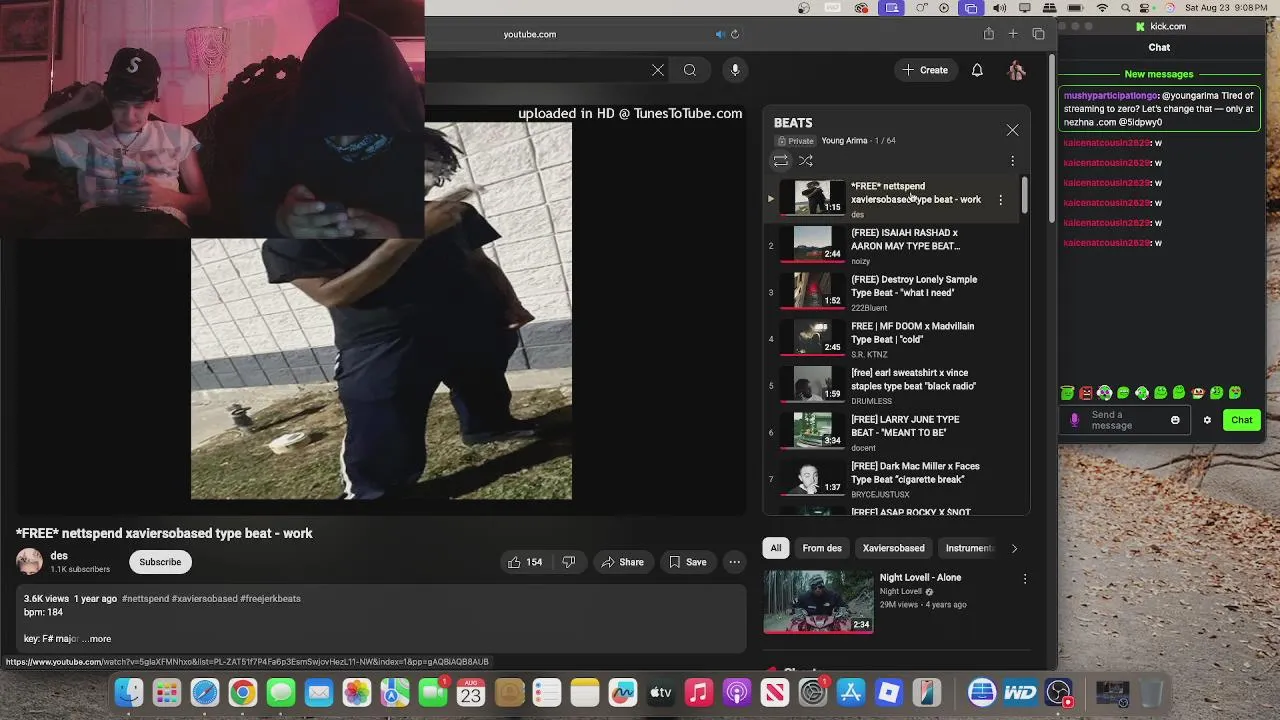Open the des channel avatar

(x=30, y=562)
